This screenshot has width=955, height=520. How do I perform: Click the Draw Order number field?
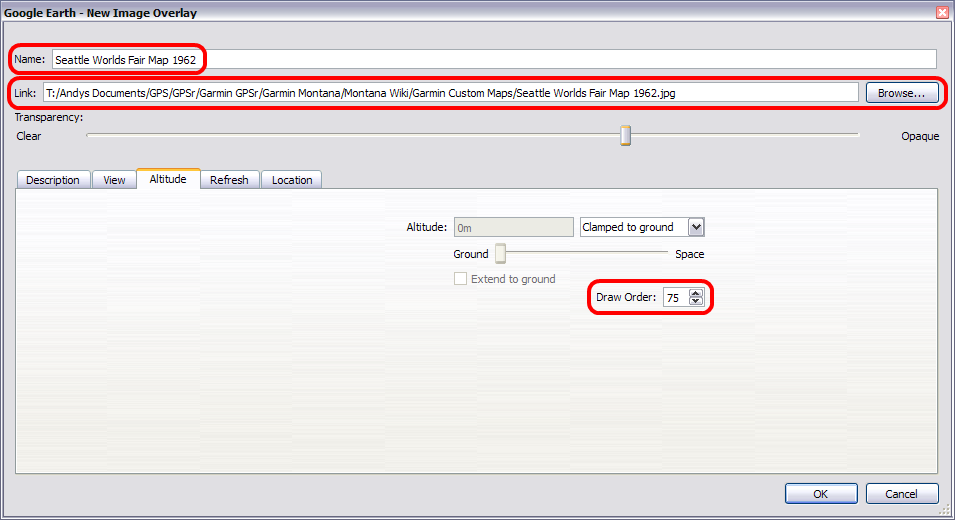point(676,297)
